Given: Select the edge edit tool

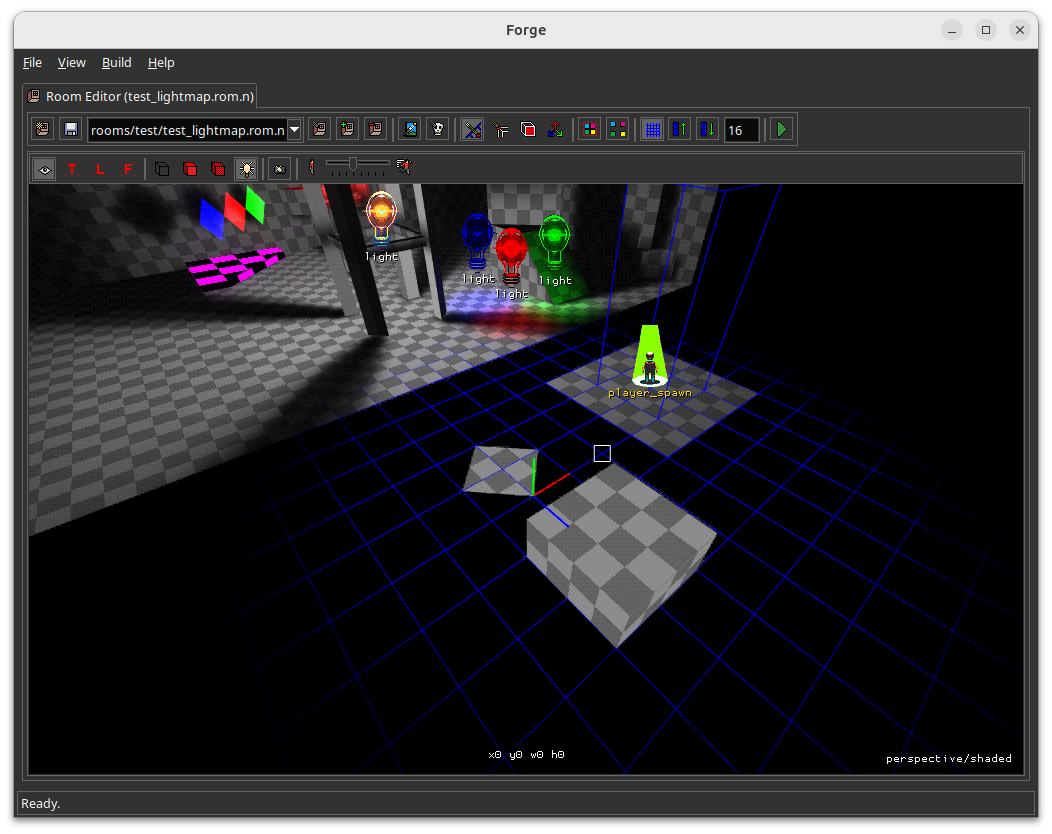Looking at the screenshot, I should pyautogui.click(x=501, y=129).
